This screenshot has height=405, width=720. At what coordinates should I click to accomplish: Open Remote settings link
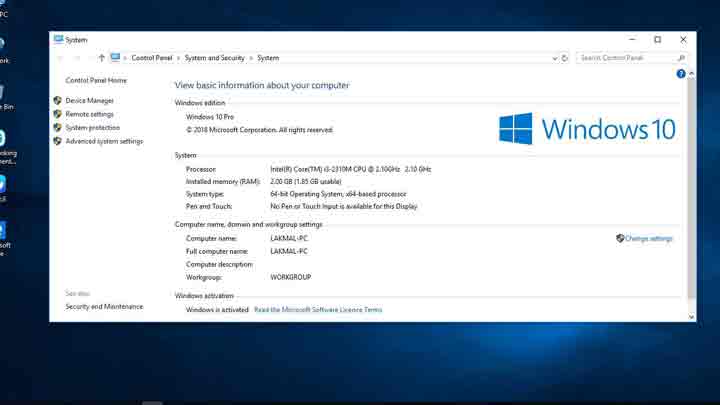click(90, 114)
